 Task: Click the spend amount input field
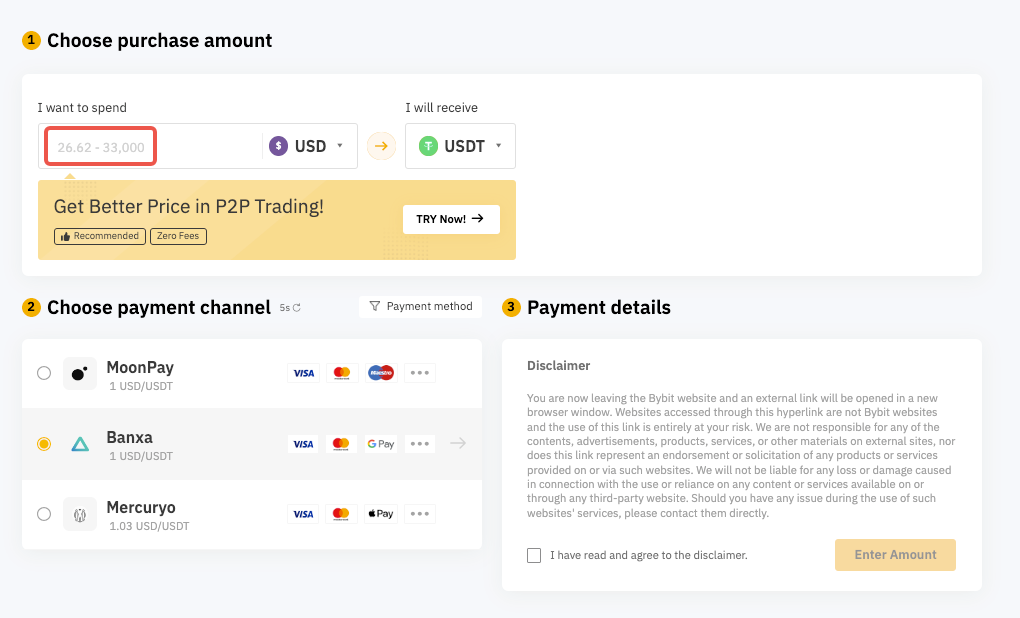(101, 147)
